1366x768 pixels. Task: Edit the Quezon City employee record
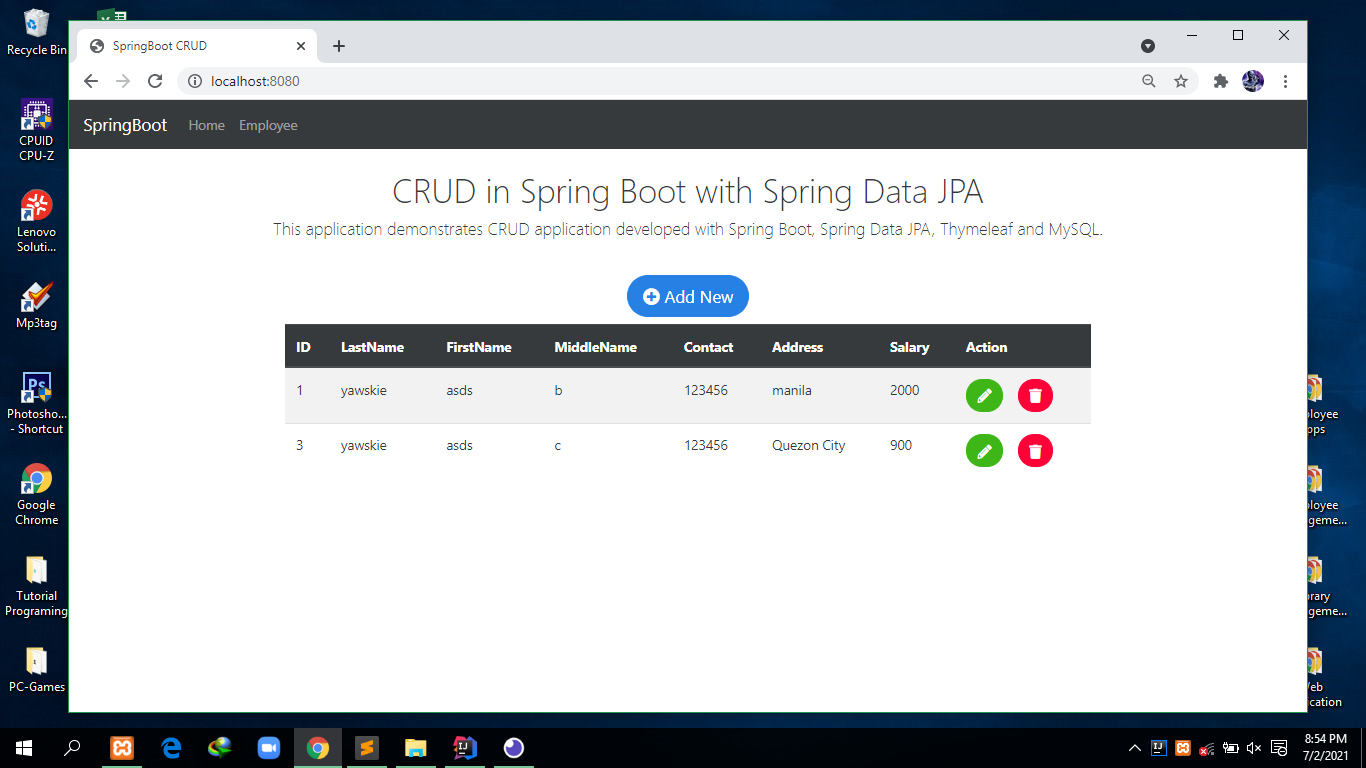point(984,450)
